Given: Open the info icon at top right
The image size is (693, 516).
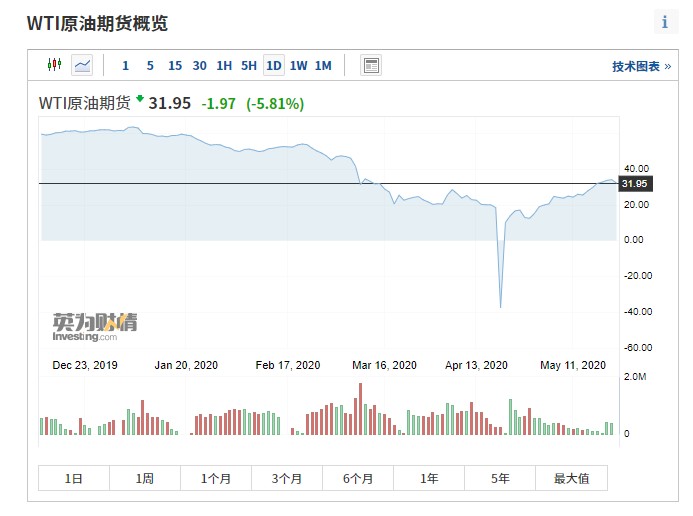Looking at the screenshot, I should tap(665, 22).
